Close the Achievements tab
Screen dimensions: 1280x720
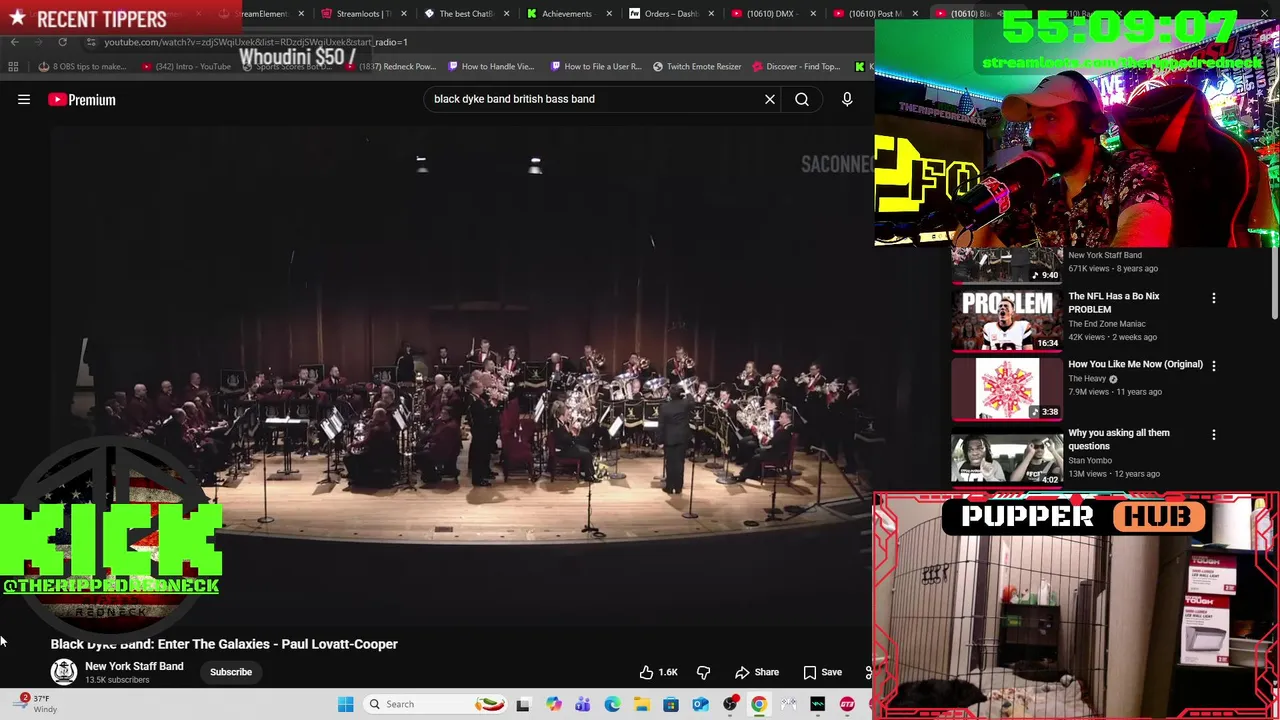(x=609, y=14)
